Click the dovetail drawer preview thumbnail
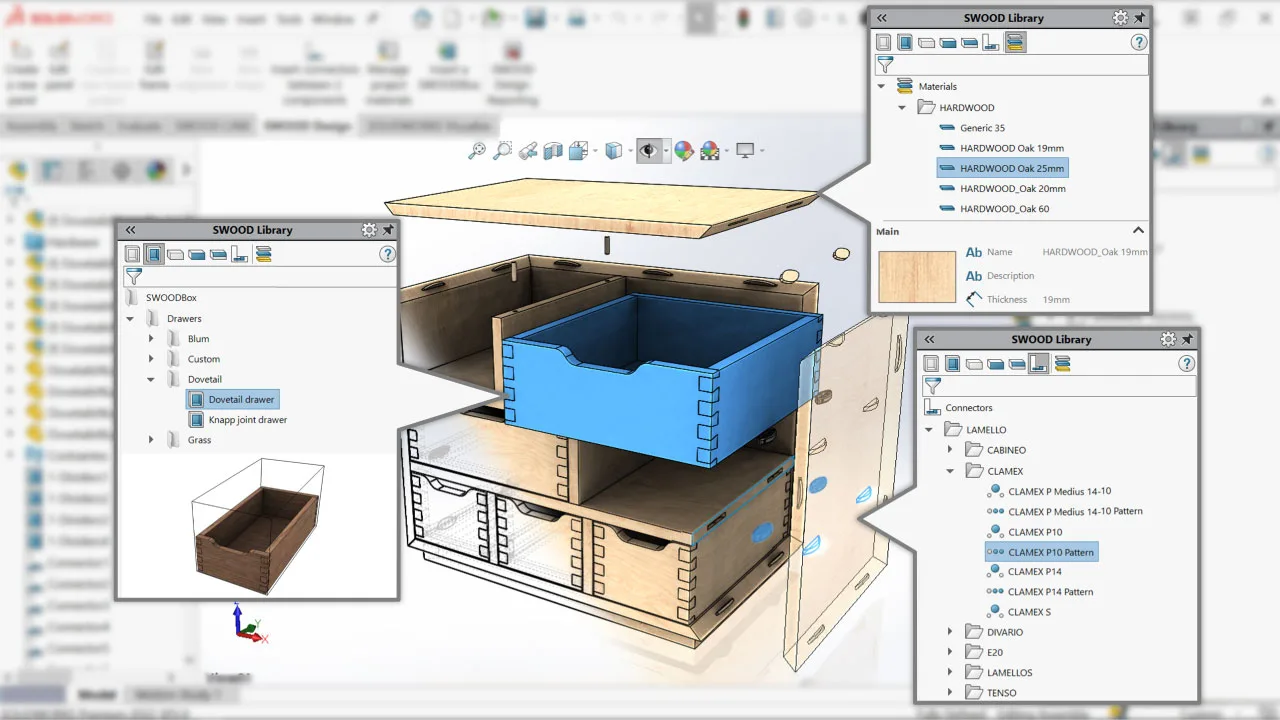This screenshot has width=1280, height=720. (x=257, y=521)
